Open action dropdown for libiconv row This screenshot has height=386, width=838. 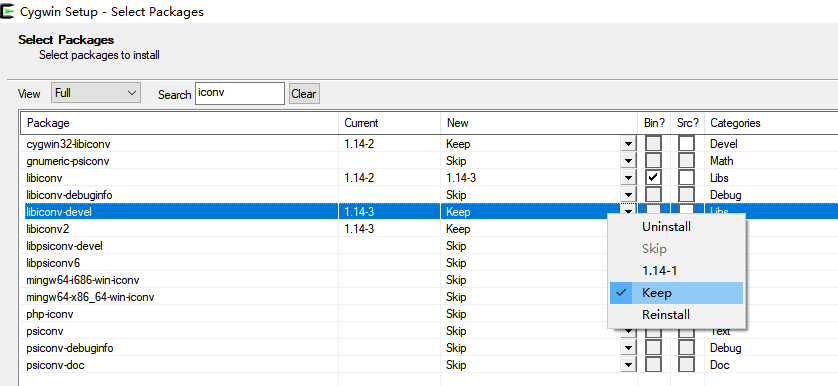628,178
